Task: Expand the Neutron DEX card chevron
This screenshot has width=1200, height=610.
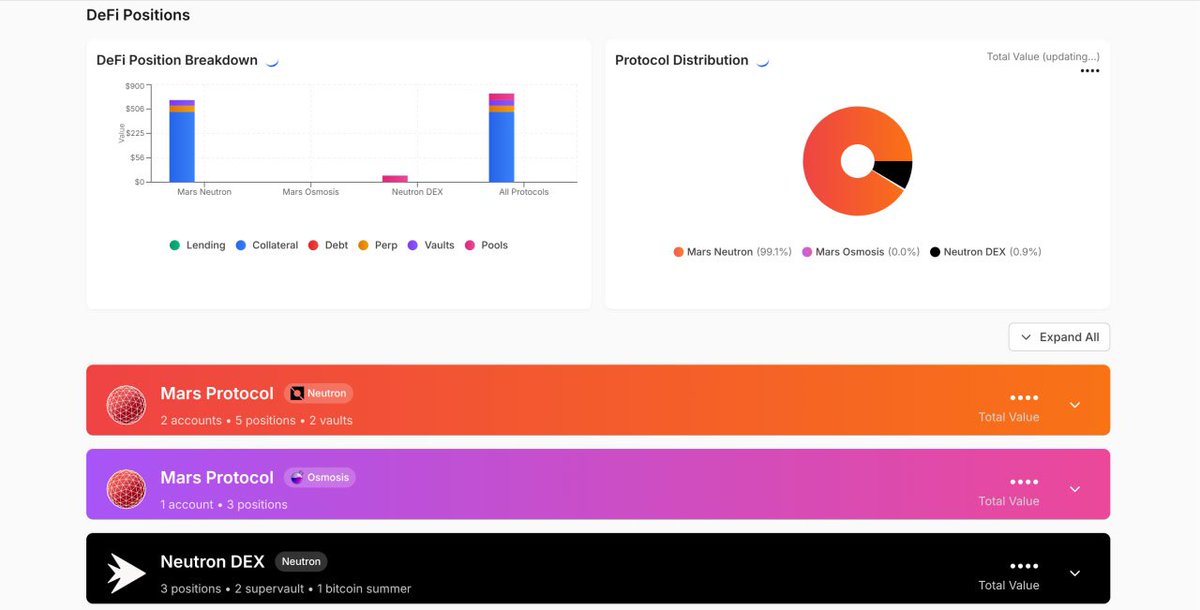Action: coord(1075,573)
